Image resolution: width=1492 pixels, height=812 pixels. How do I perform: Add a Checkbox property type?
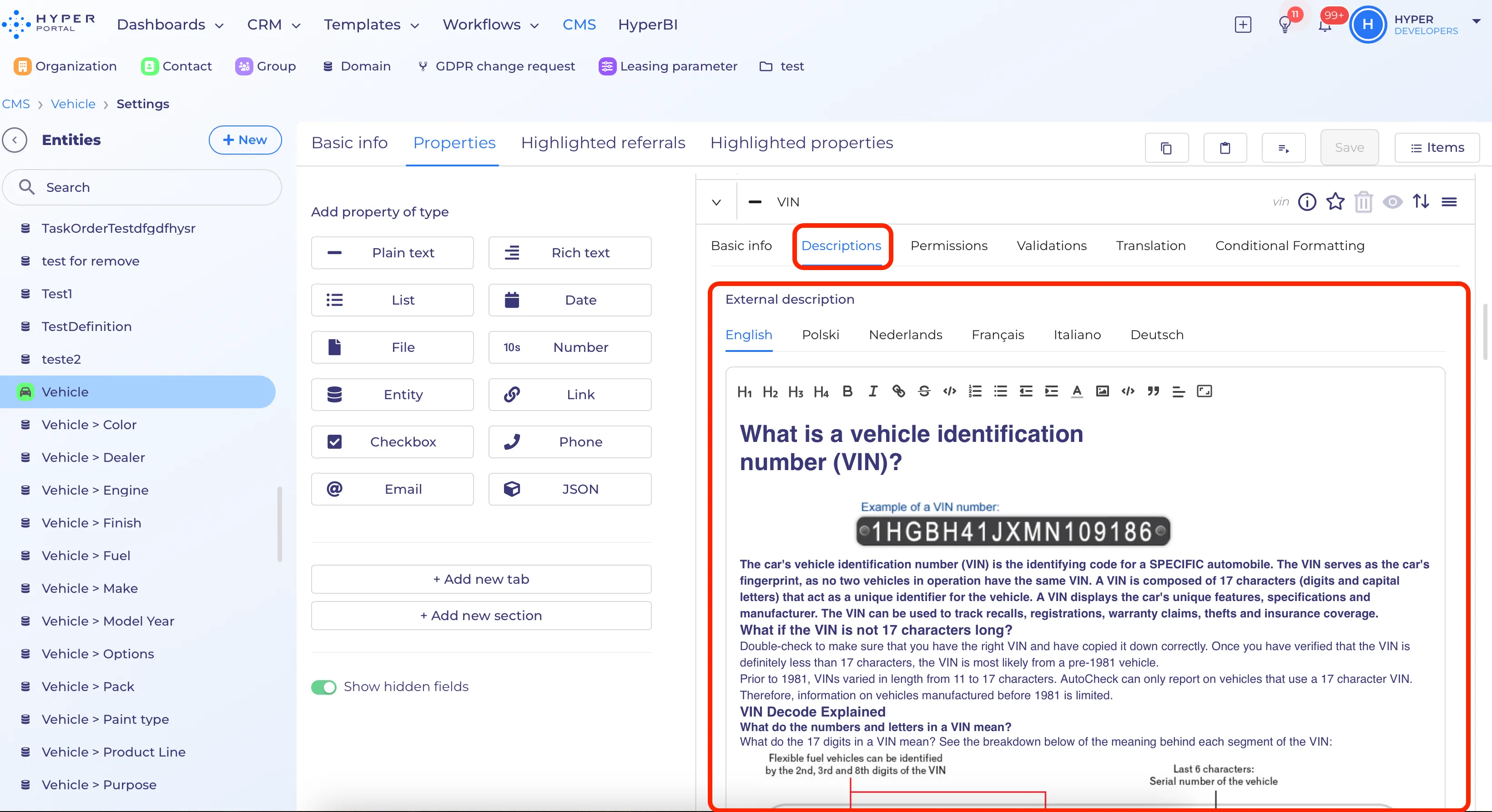coord(392,442)
